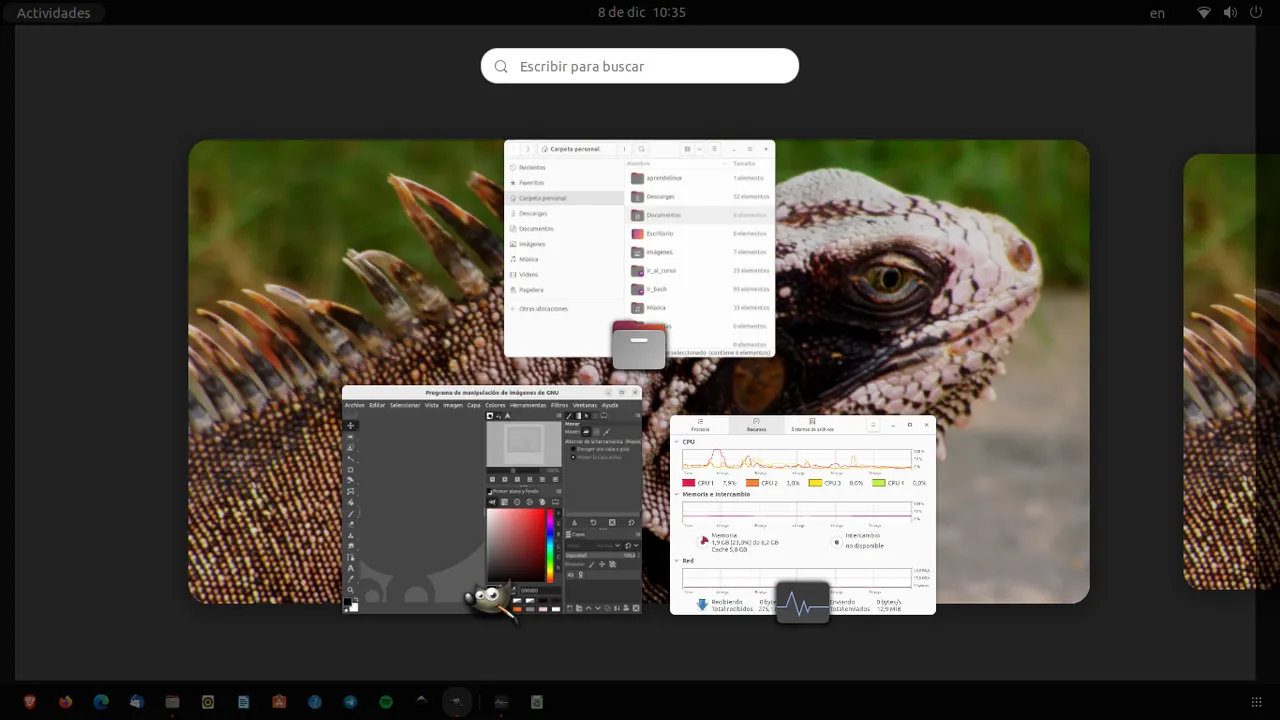The width and height of the screenshot is (1280, 720).
Task: Toggle list/grid view button in Files
Action: [x=687, y=149]
